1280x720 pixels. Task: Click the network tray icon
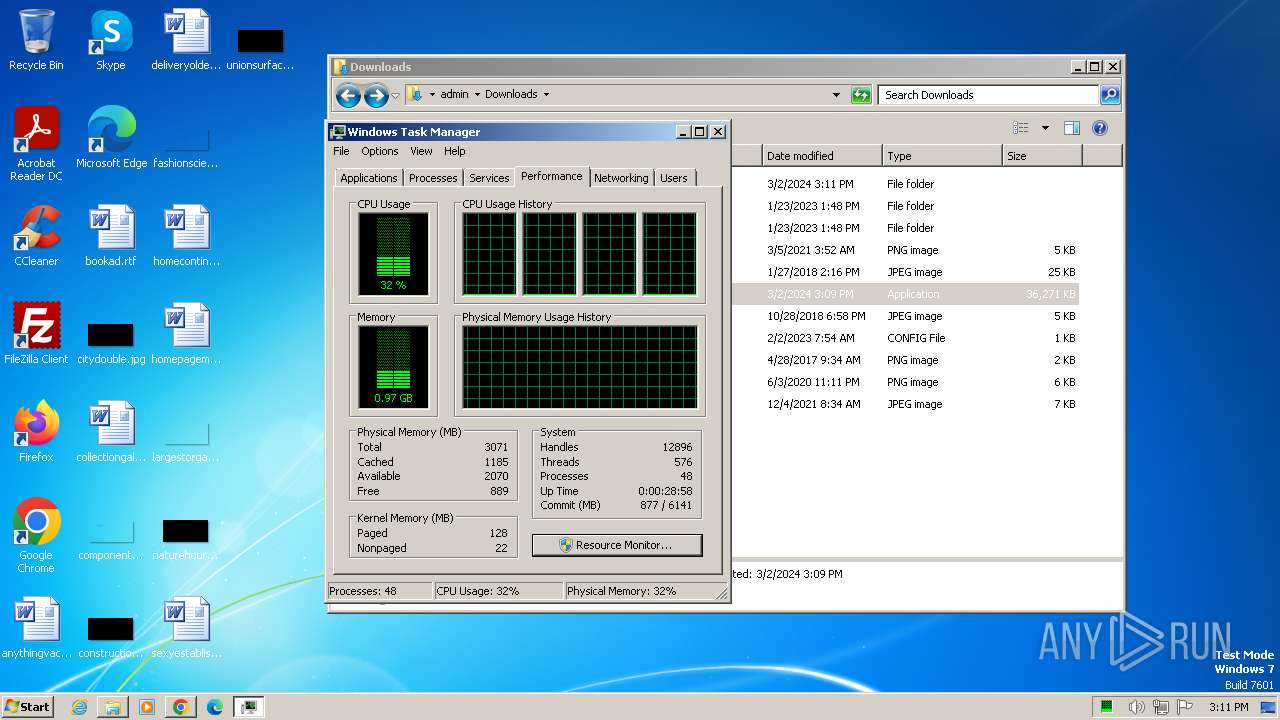click(x=1161, y=707)
